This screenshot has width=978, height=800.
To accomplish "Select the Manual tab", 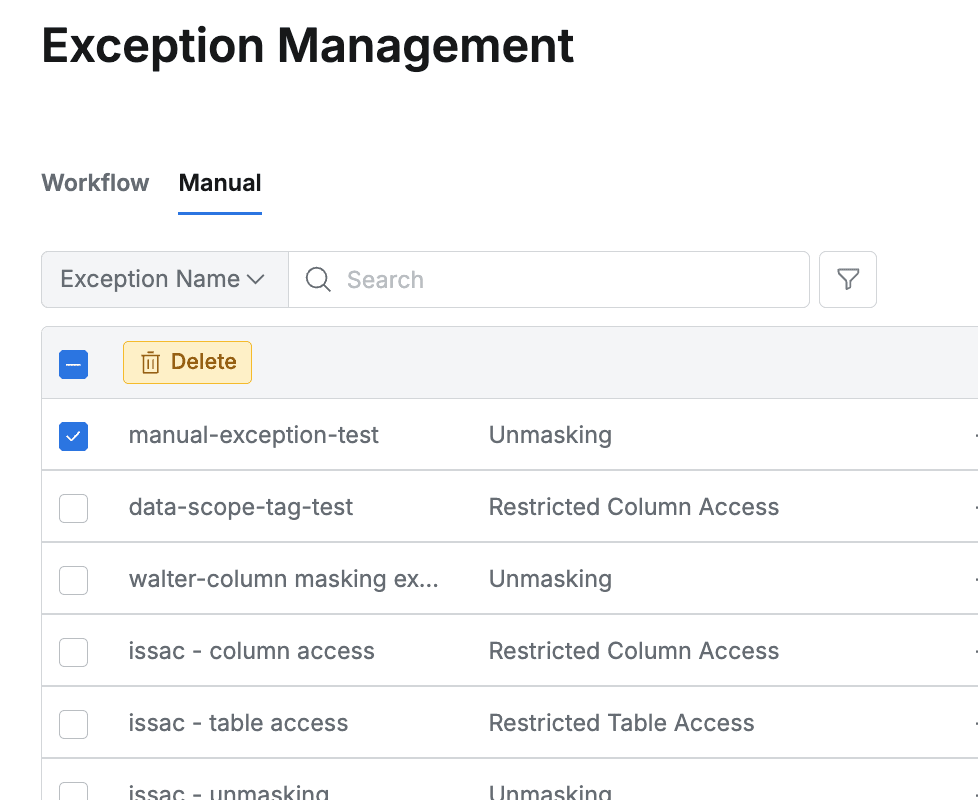I will [x=220, y=183].
